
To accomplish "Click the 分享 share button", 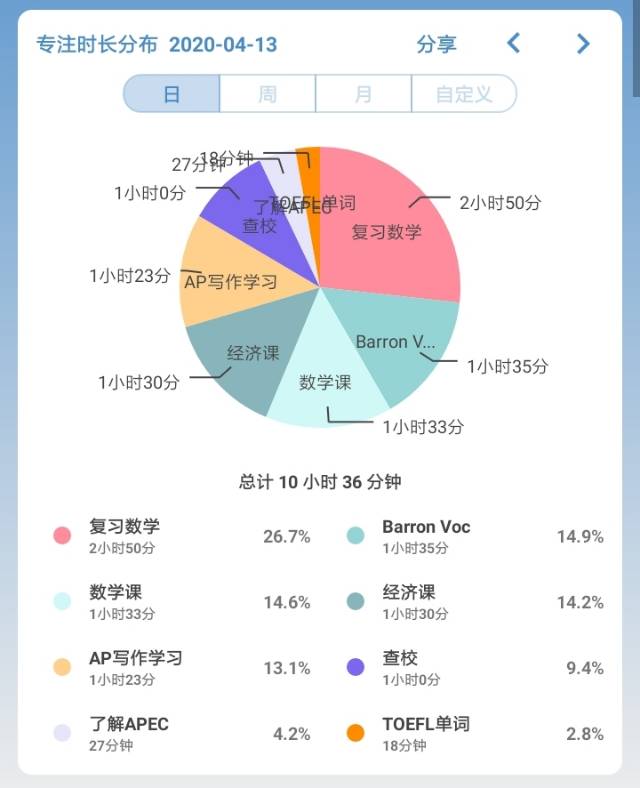I will [x=436, y=44].
